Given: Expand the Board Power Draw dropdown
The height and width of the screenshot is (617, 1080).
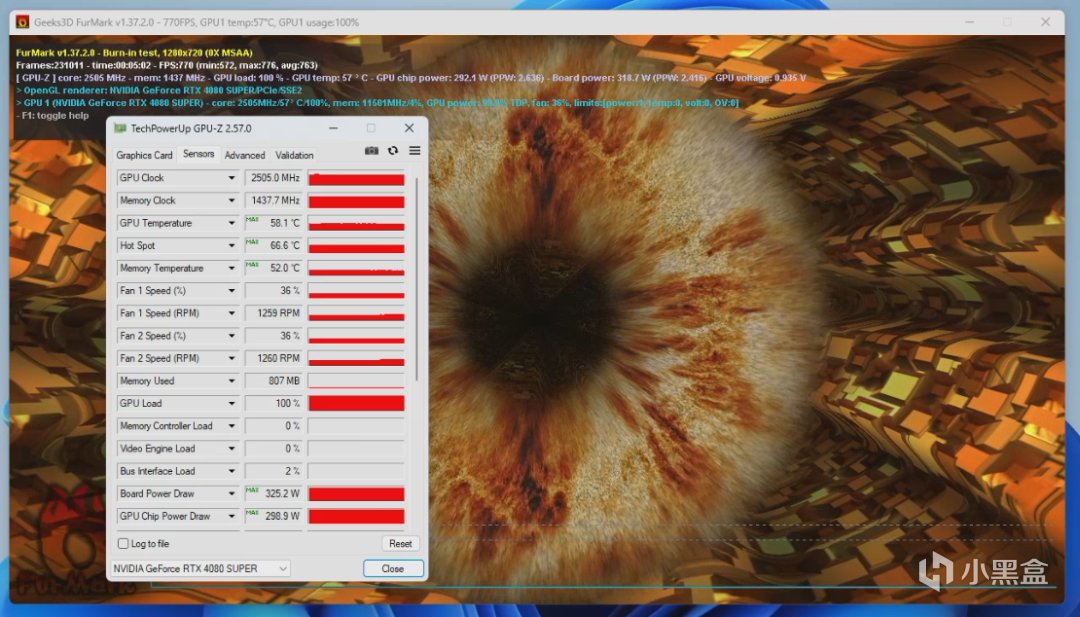Looking at the screenshot, I should tap(231, 494).
